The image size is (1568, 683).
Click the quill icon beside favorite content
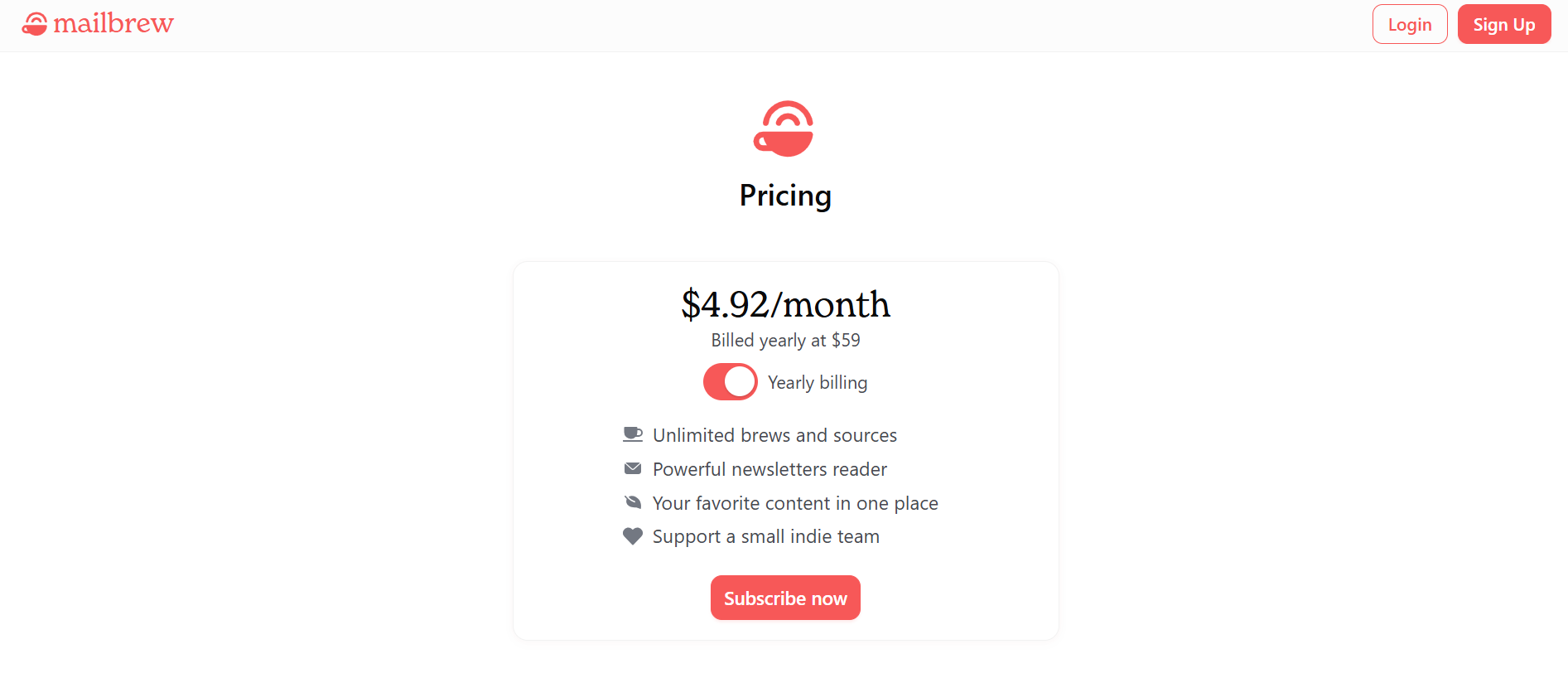[633, 501]
